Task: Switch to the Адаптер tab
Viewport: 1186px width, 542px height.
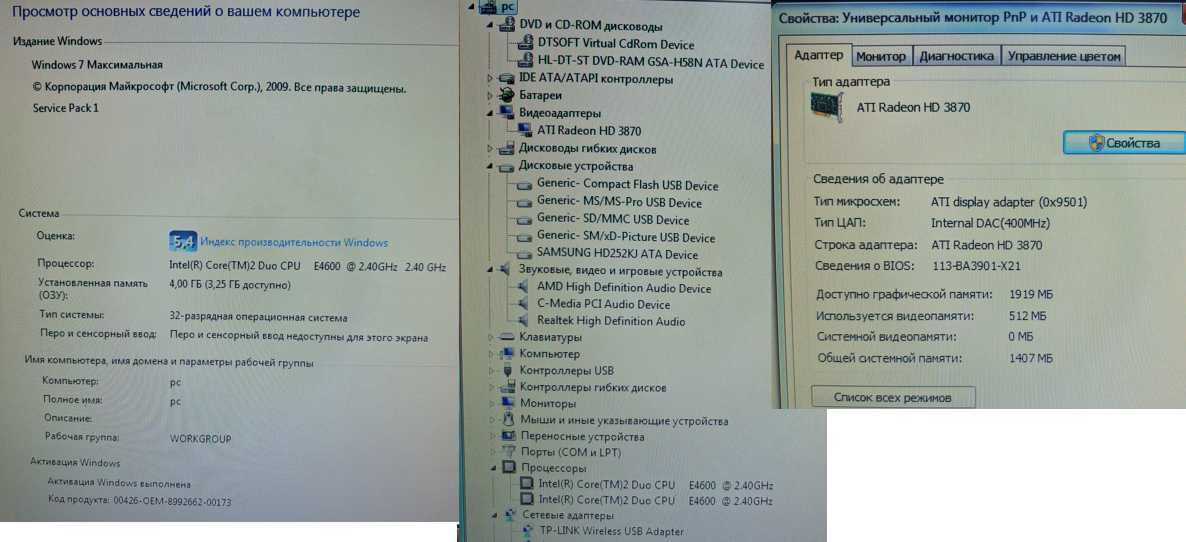Action: coord(818,55)
